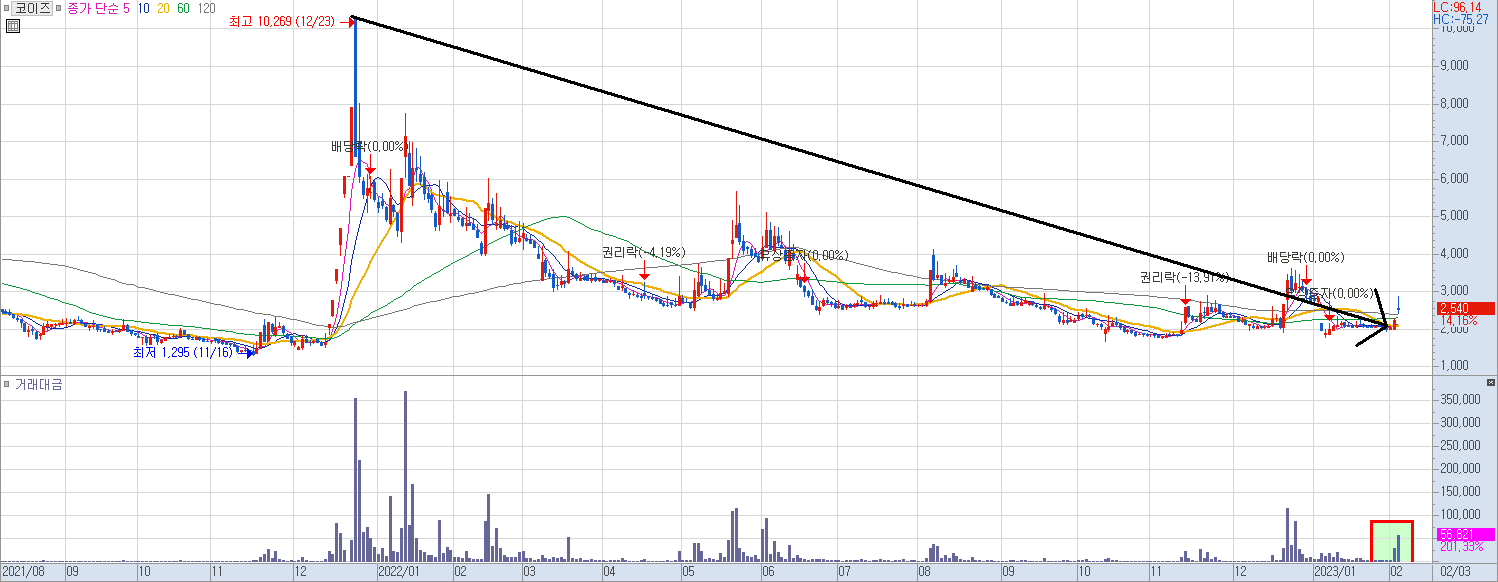Close the 거래대금 volume panel with its X
Screen dimensions: 1498x582
coord(1490,383)
